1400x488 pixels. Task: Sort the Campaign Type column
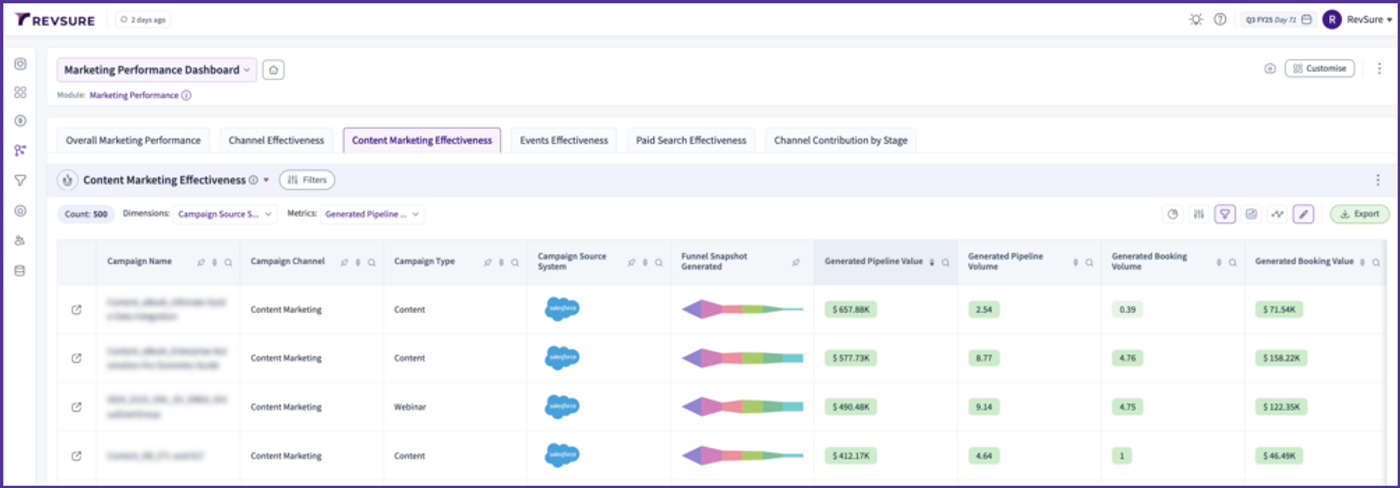[x=501, y=262]
